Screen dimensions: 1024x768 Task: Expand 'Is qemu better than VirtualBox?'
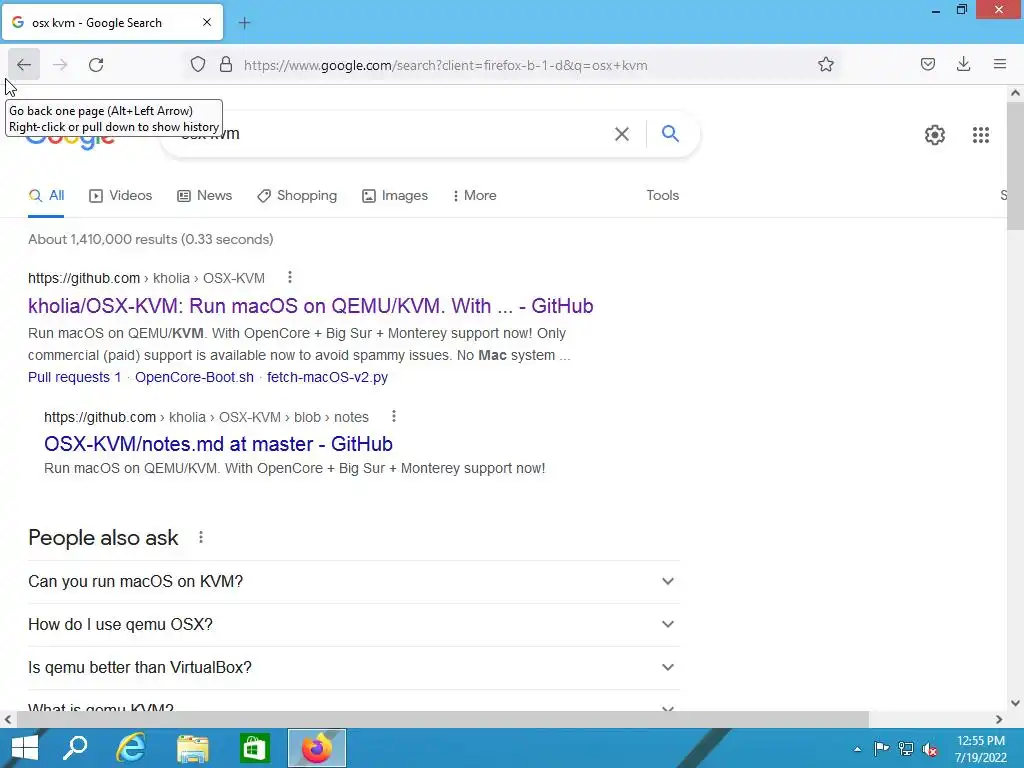click(x=354, y=667)
